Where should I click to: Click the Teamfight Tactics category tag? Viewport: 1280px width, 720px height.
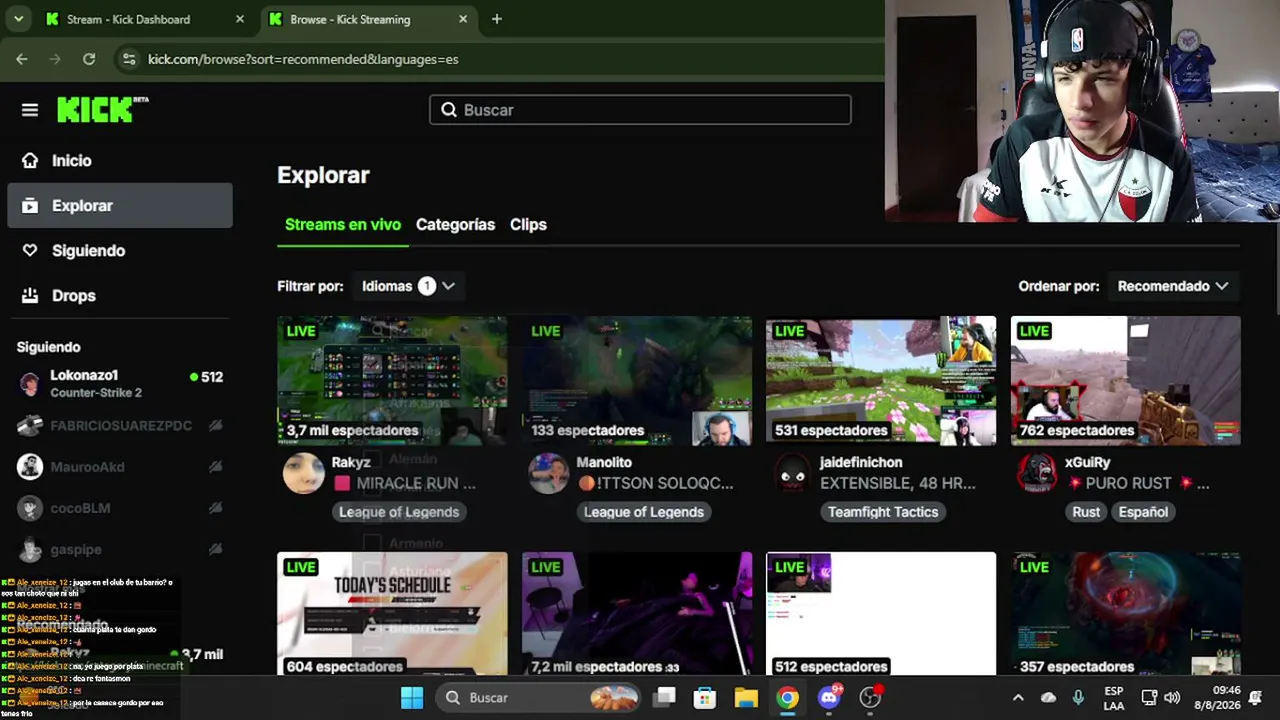pyautogui.click(x=883, y=512)
